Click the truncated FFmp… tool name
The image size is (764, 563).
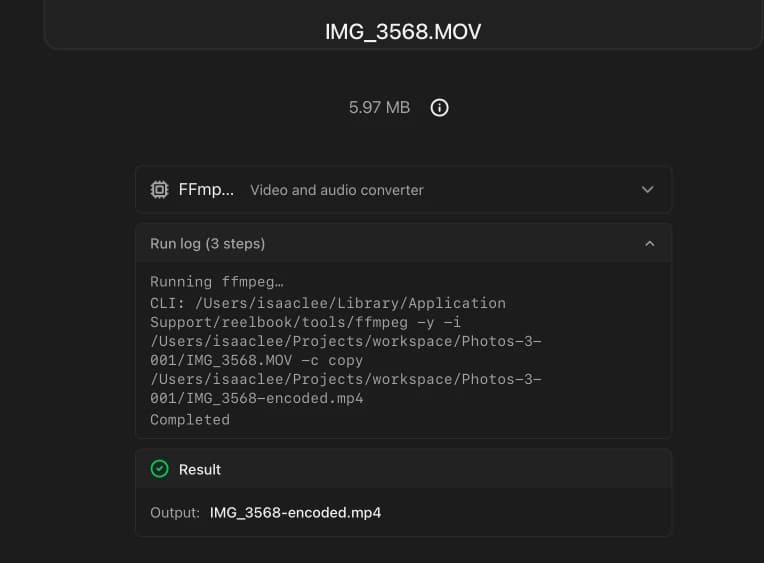point(206,190)
